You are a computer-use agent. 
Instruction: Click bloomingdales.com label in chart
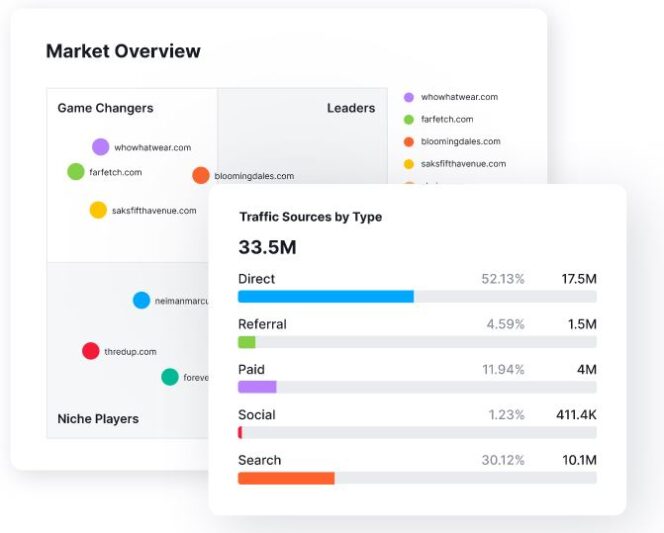point(254,176)
